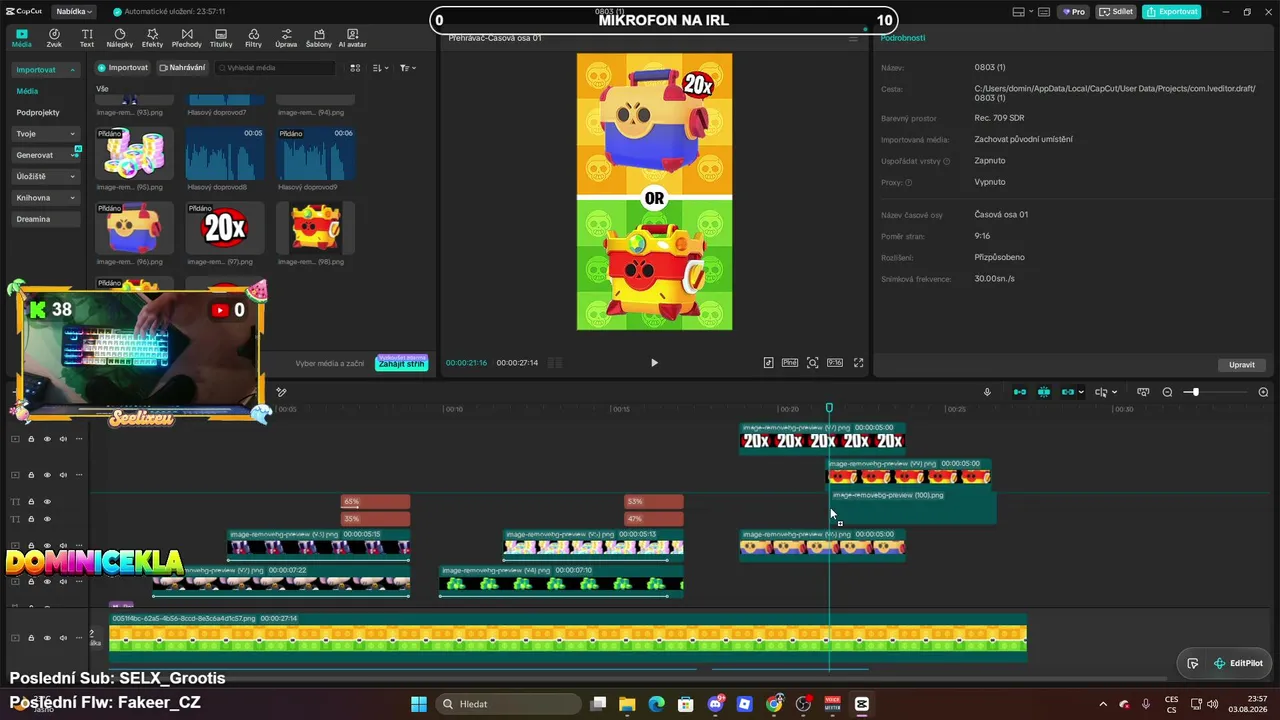Open the Windows Start menu
Viewport: 1280px width, 720px height.
[x=419, y=704]
